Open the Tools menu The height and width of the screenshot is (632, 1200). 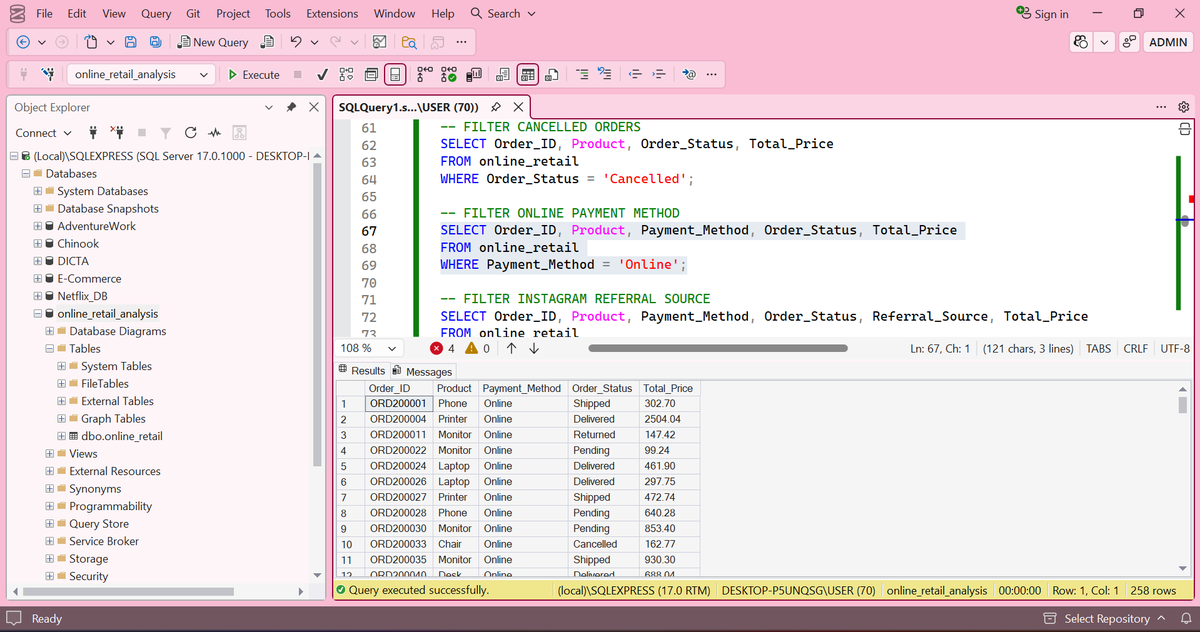point(278,14)
